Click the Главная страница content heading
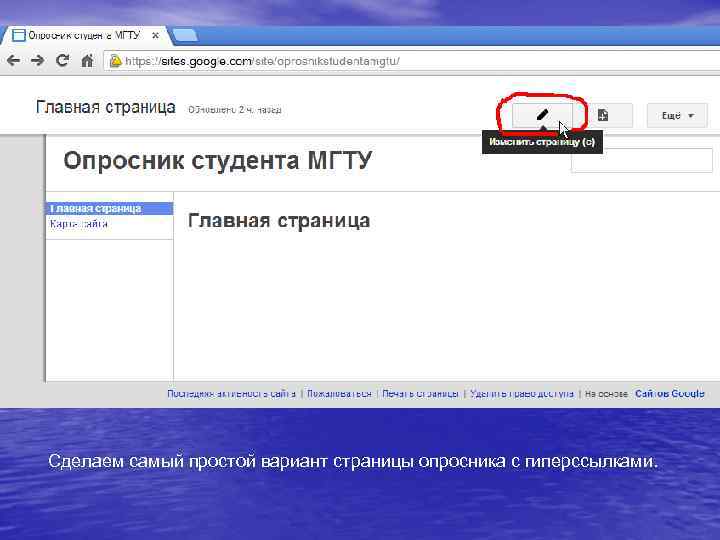 pos(279,221)
